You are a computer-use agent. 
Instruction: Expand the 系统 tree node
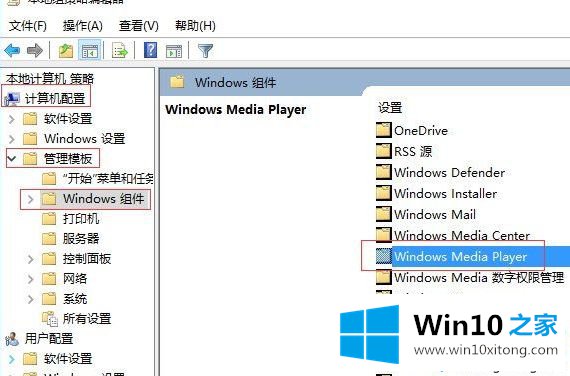(31, 299)
